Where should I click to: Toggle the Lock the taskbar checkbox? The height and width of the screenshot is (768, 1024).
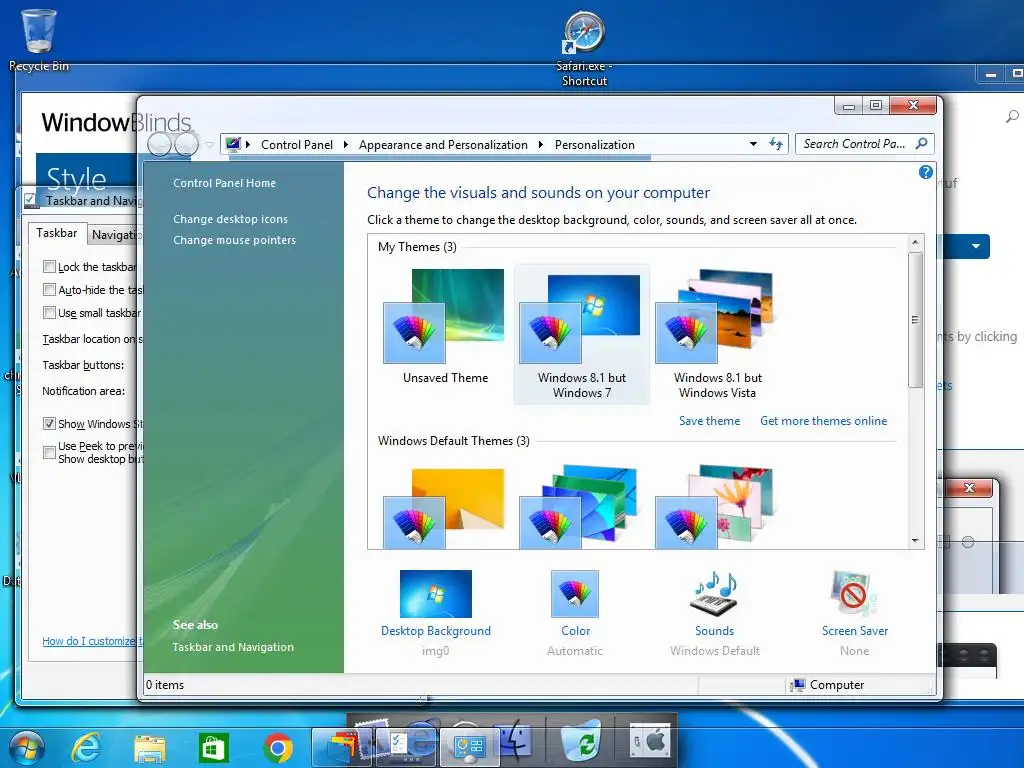[49, 266]
